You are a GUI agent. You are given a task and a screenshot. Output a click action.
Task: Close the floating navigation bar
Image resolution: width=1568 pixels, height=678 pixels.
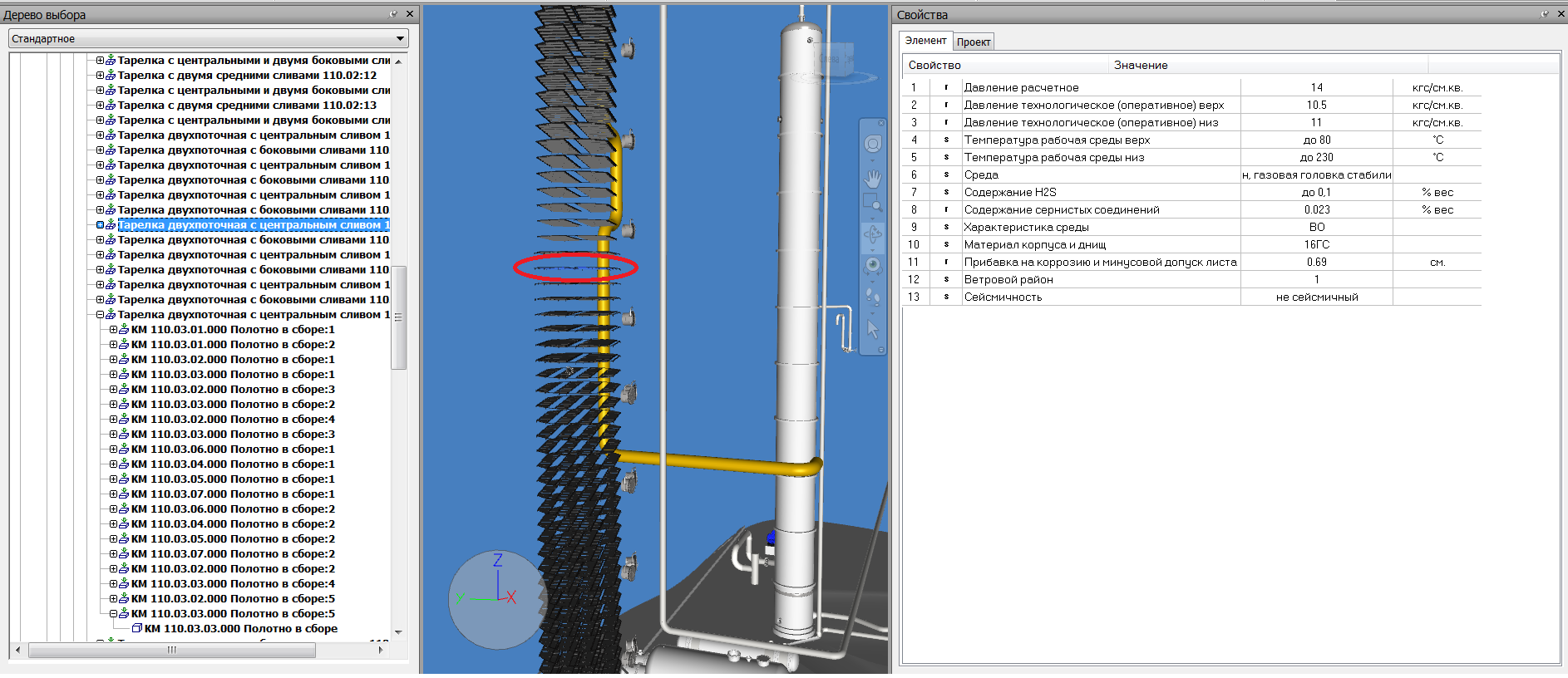point(881,123)
